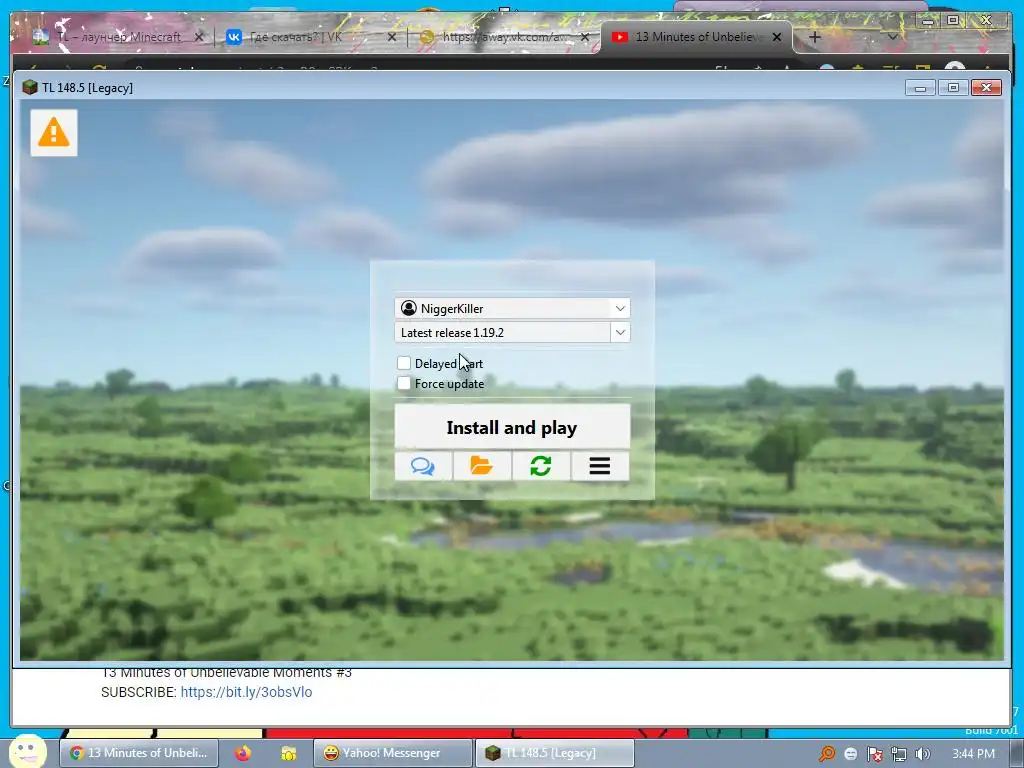Click the YouTube icon on the active tab
Viewport: 1024px width, 768px height.
pyautogui.click(x=619, y=37)
